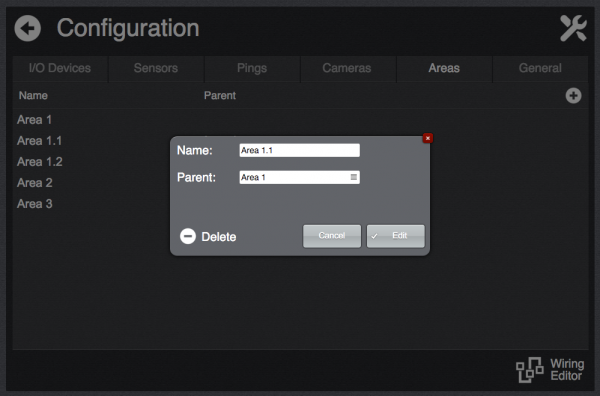Select Area 1.1 in the list
600x396 pixels.
point(39,141)
